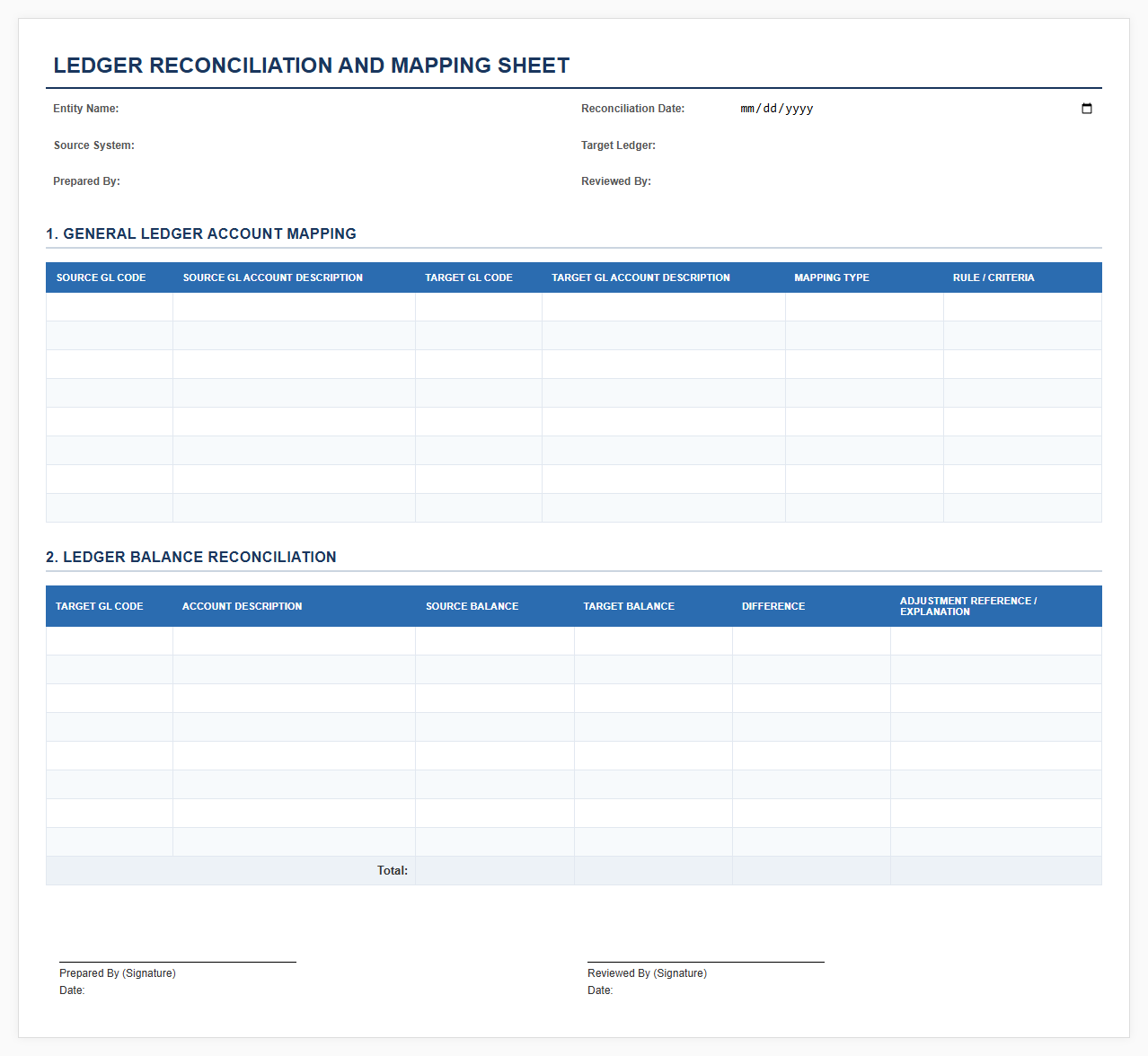Select the Difference total cell
Image resolution: width=1148 pixels, height=1056 pixels.
[x=811, y=871]
